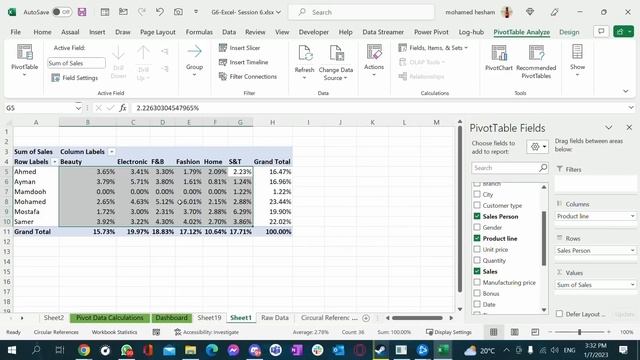Open Fields, Items, & Sets dropdown
The height and width of the screenshot is (360, 640).
pyautogui.click(x=433, y=48)
